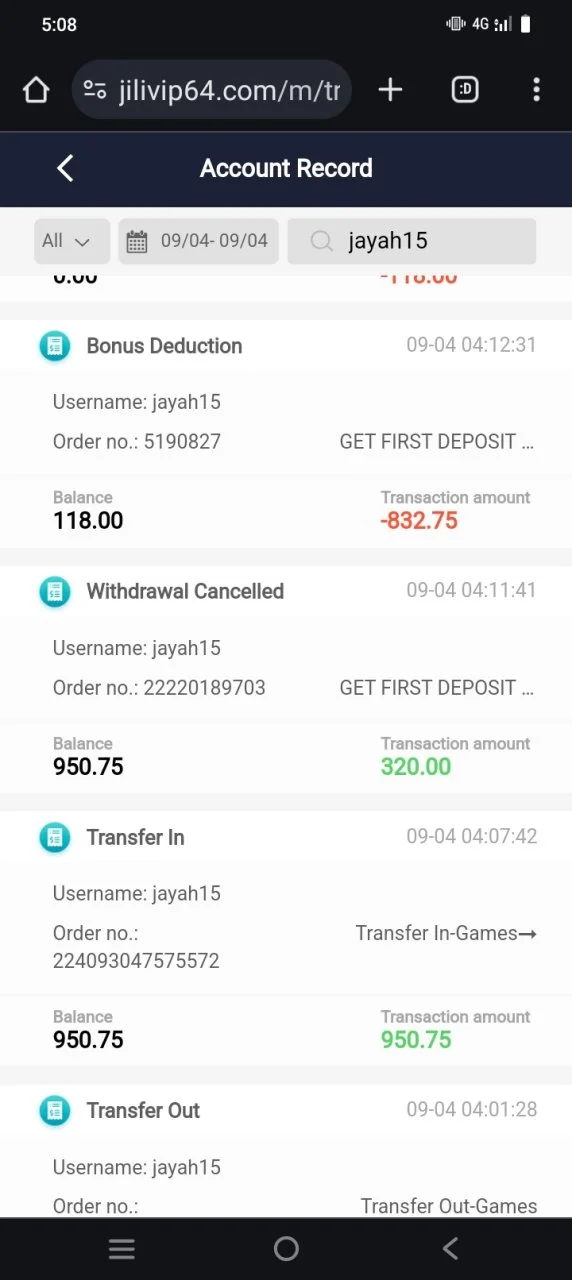The image size is (572, 1280).
Task: Click the Withdrawal Cancelled record icon
Action: (x=55, y=592)
